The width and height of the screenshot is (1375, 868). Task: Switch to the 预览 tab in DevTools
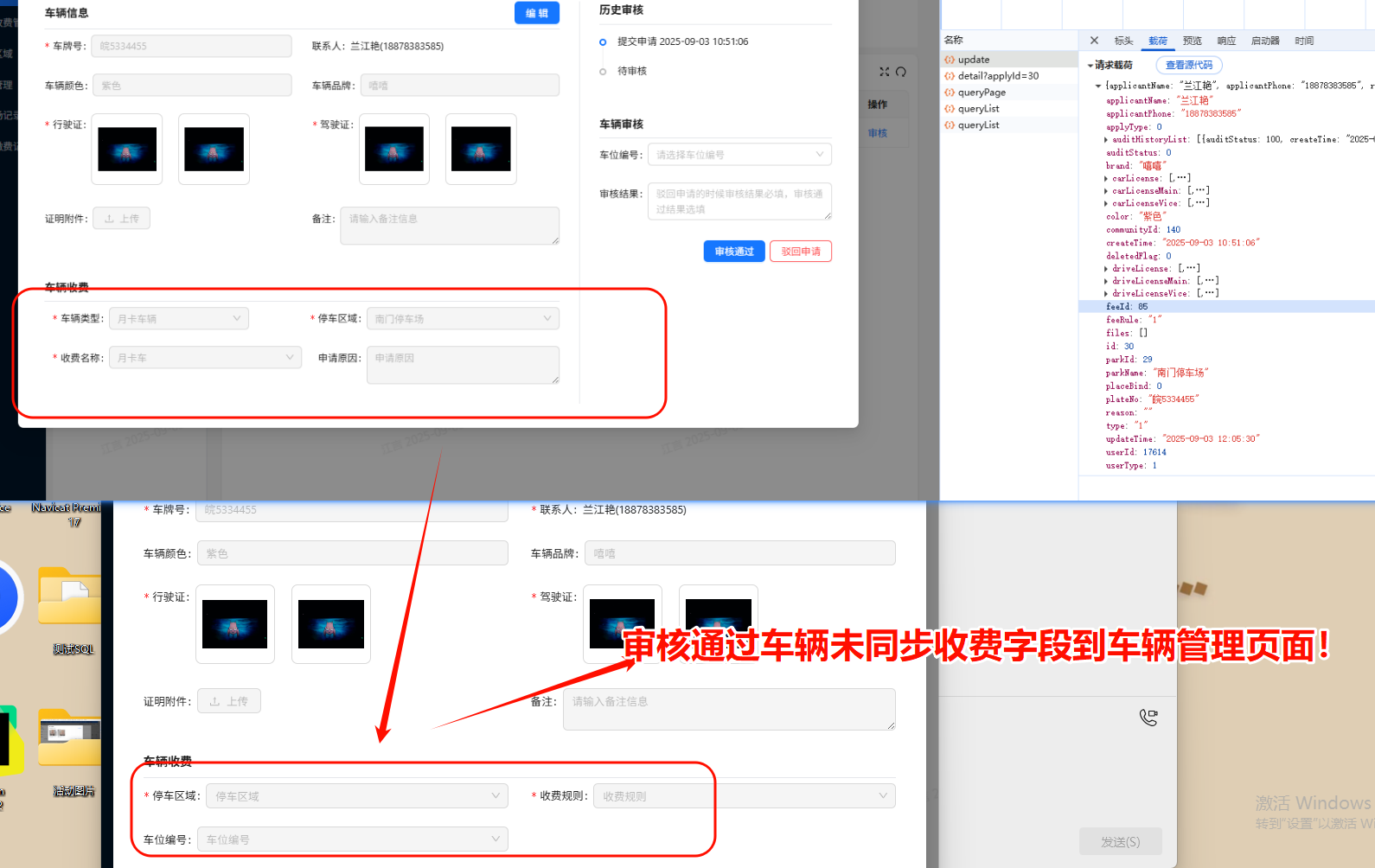[1193, 41]
